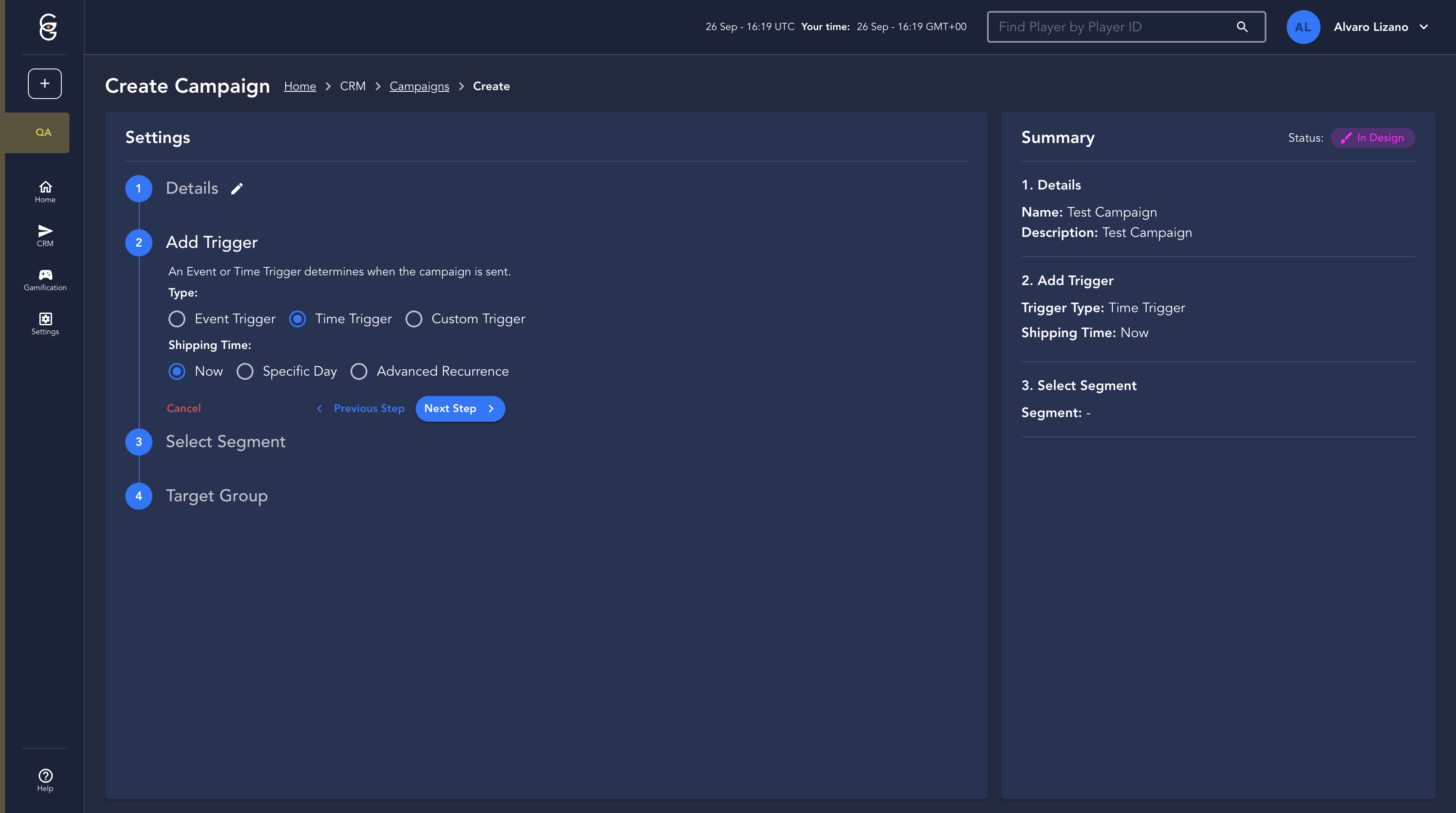This screenshot has height=813, width=1456.
Task: Open the Gamification controller icon
Action: (x=45, y=280)
